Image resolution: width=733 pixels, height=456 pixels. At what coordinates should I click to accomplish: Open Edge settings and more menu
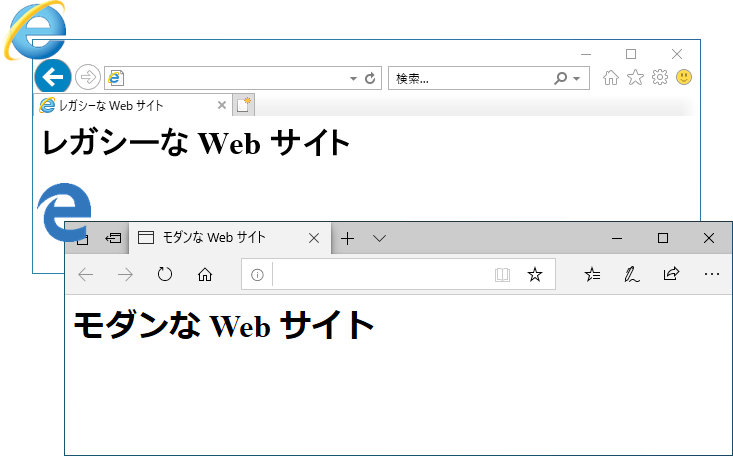pyautogui.click(x=711, y=274)
